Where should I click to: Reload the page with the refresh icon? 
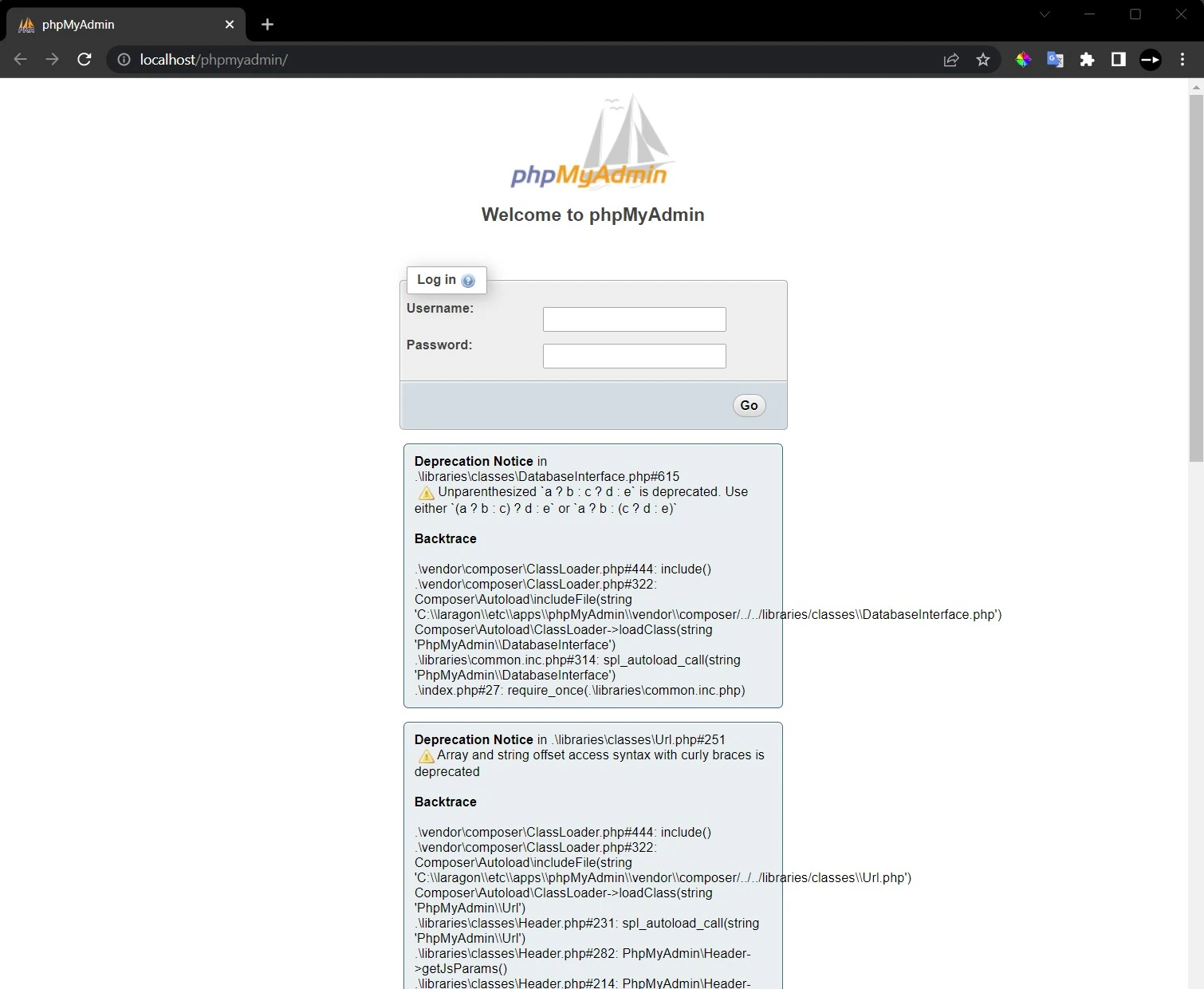click(x=85, y=59)
